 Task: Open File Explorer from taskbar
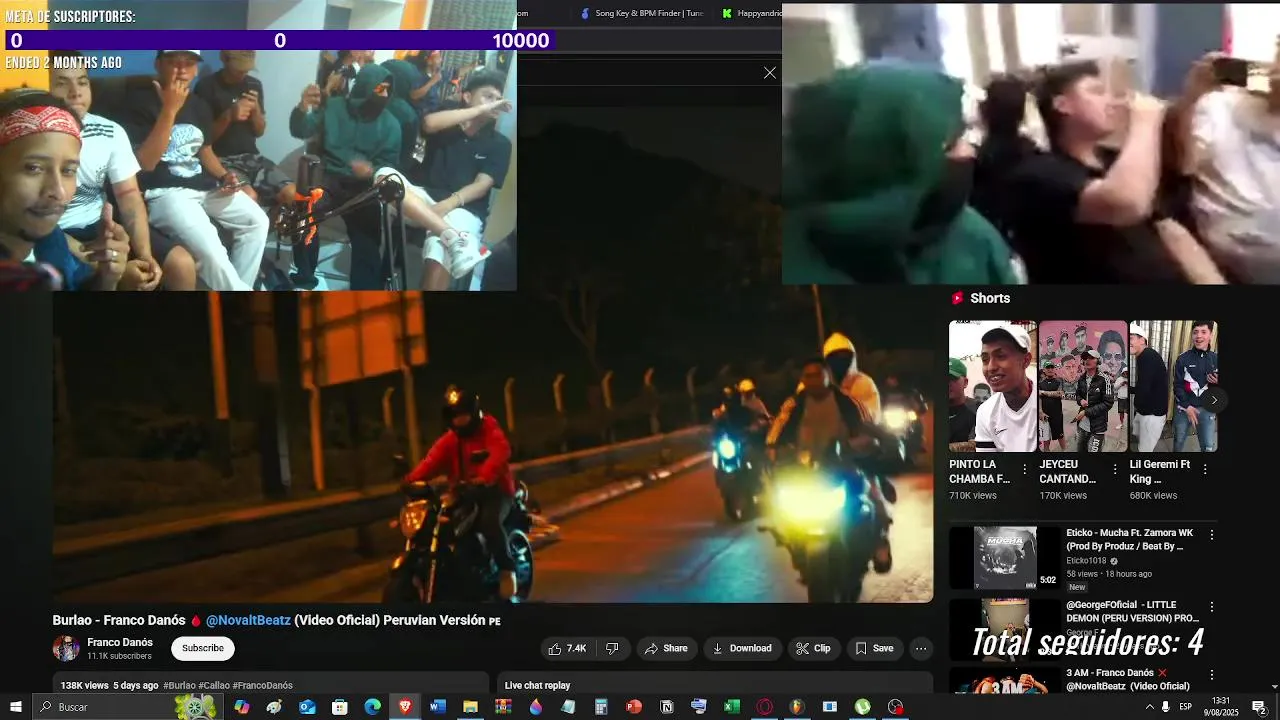tap(470, 707)
